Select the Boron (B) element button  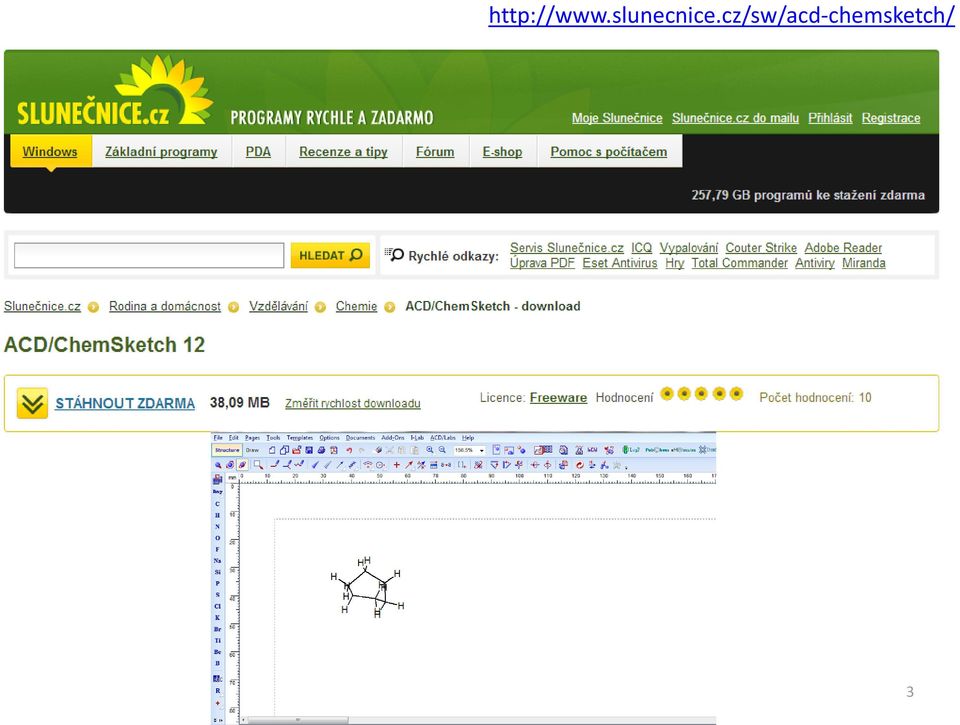tap(217, 663)
